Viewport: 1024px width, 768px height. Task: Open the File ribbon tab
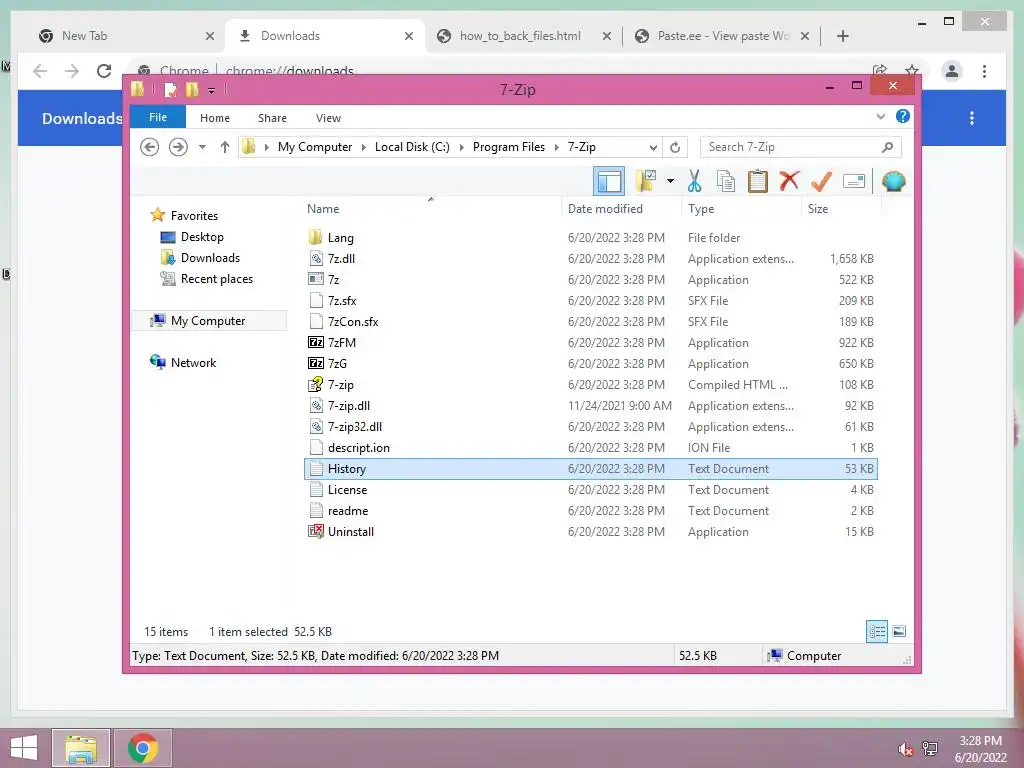coord(158,117)
